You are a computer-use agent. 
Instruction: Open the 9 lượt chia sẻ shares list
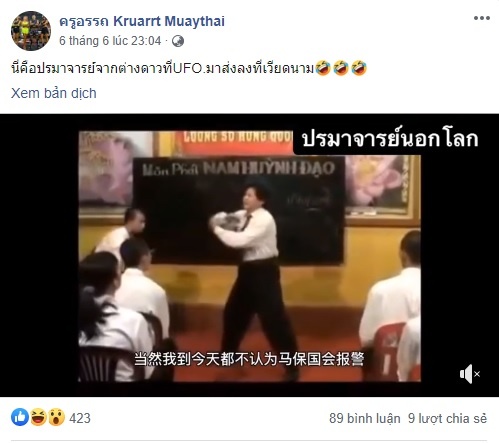(x=448, y=418)
